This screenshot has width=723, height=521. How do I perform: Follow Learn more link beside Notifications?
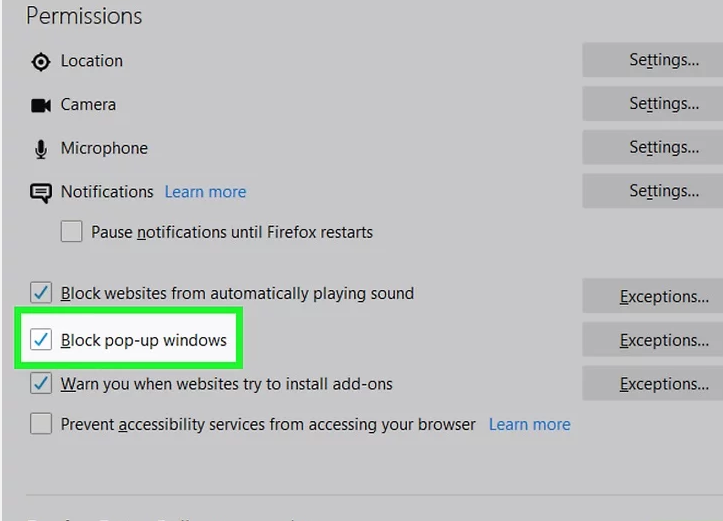pos(205,192)
